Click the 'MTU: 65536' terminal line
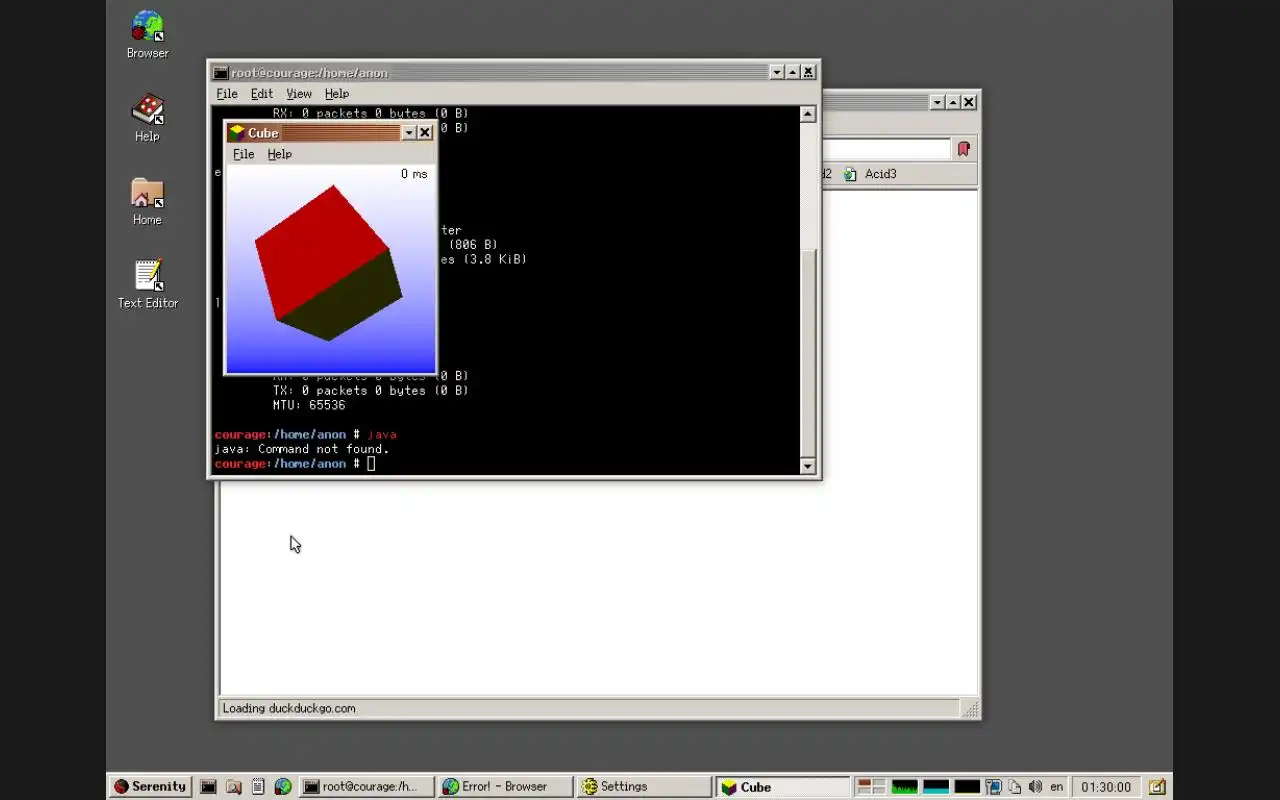 point(309,405)
